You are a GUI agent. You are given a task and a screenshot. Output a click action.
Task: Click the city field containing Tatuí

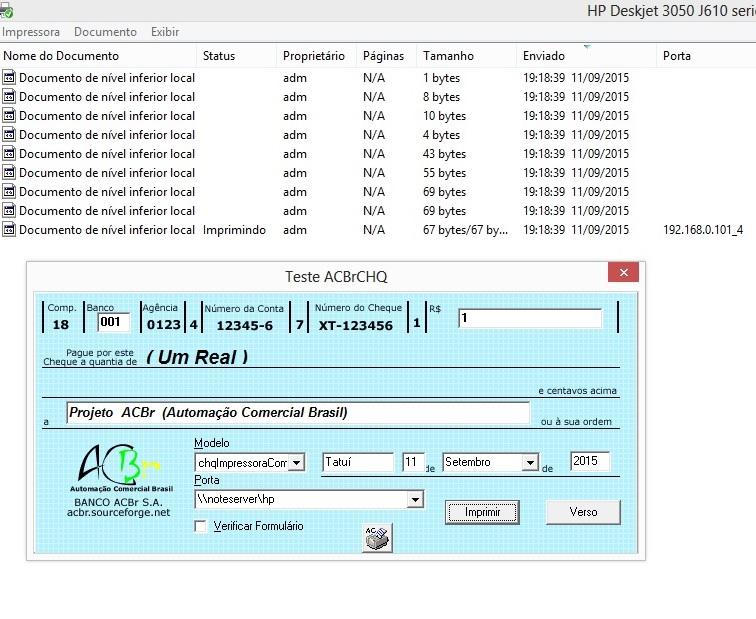pyautogui.click(x=358, y=462)
